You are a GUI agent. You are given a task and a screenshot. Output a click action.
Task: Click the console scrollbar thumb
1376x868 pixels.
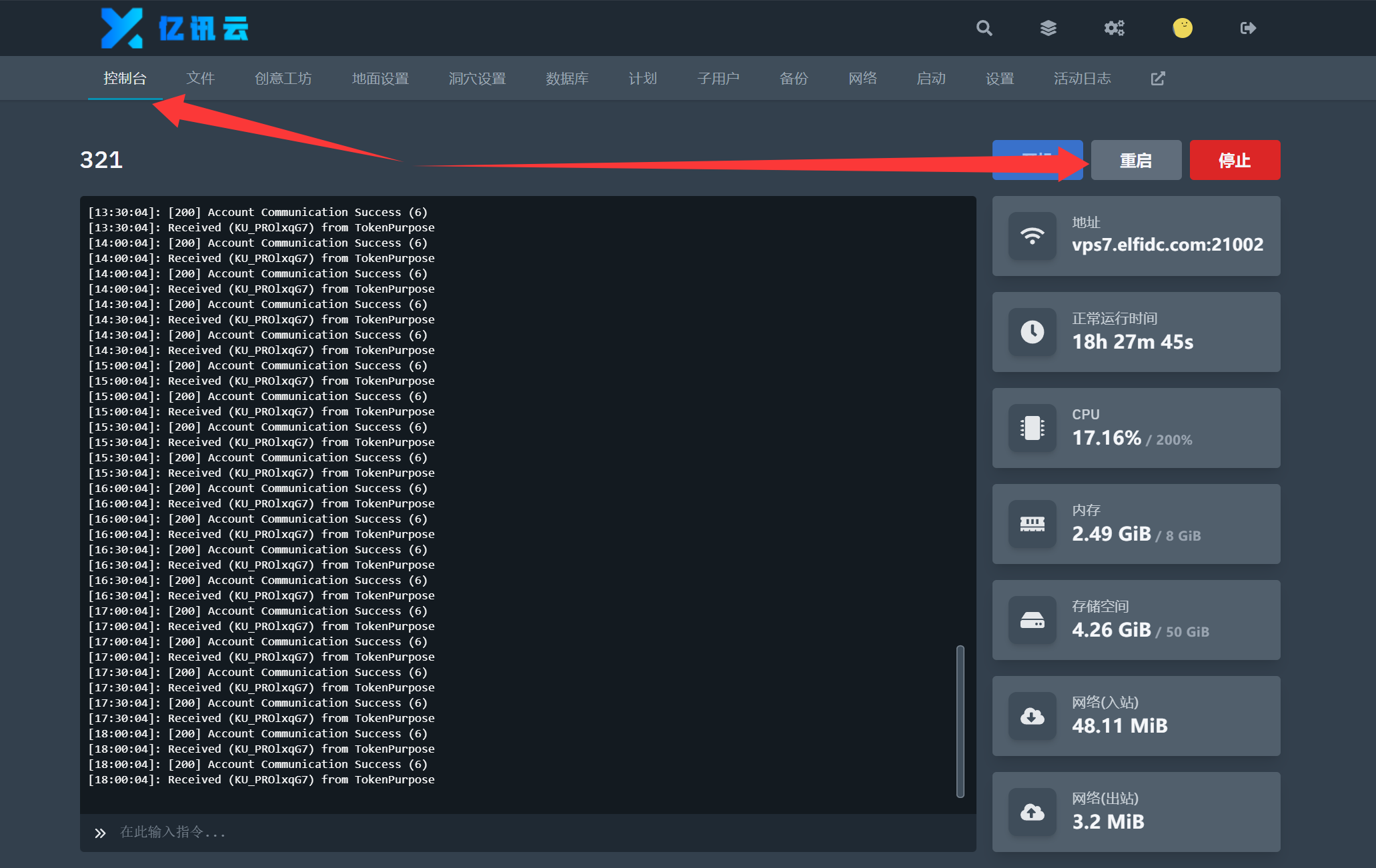tap(960, 721)
